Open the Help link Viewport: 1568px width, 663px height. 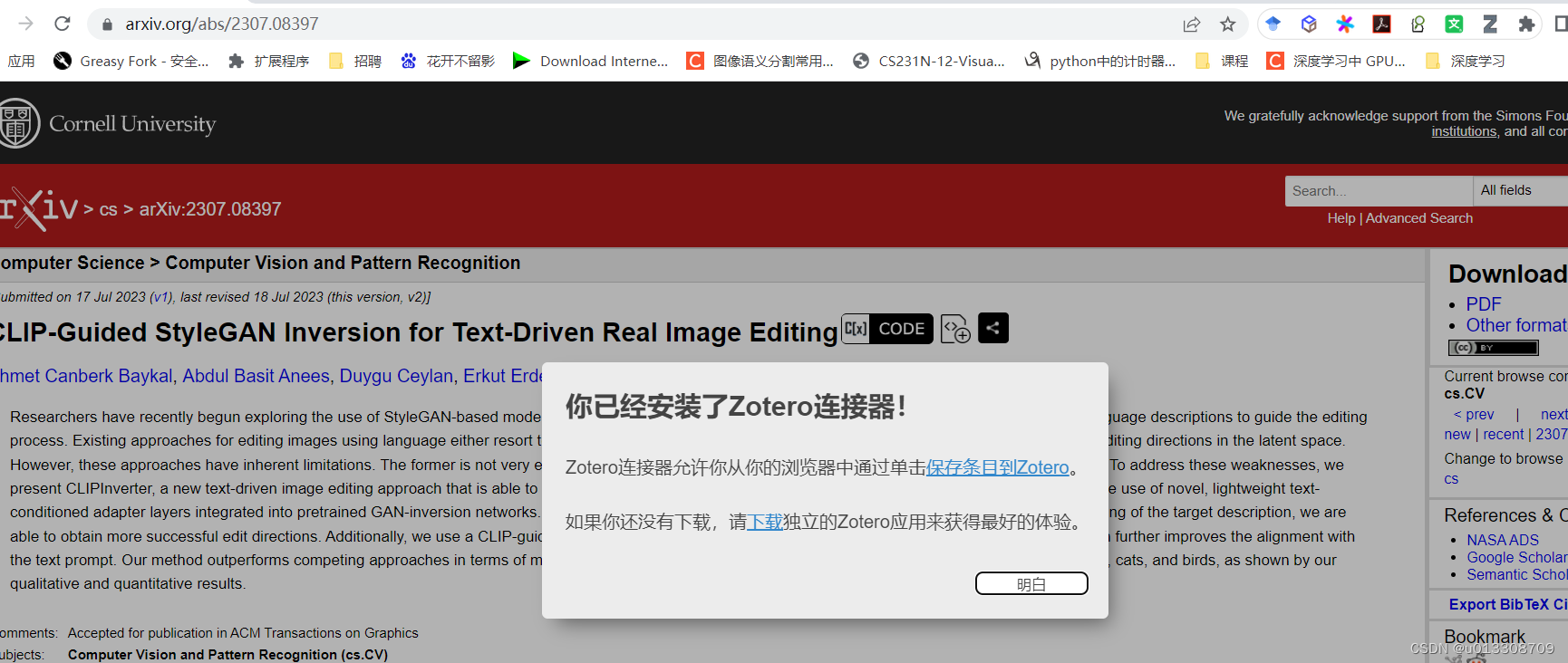pyautogui.click(x=1341, y=218)
